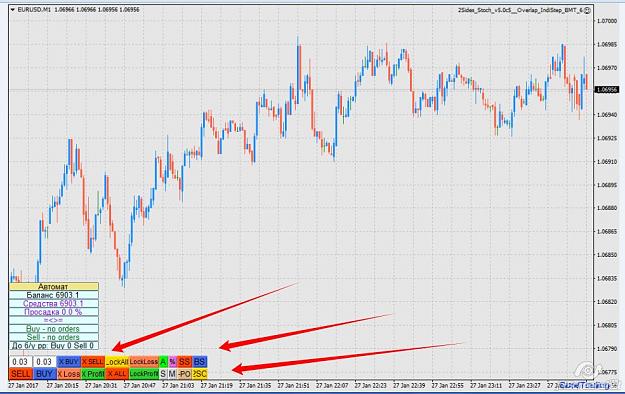Click the X SELL close button
The height and width of the screenshot is (394, 625).
pyautogui.click(x=93, y=362)
